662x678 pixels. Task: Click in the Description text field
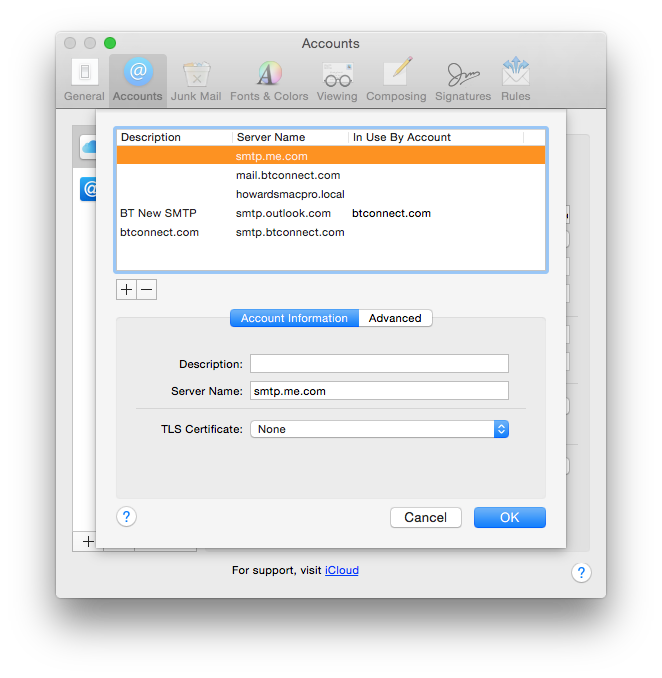tap(379, 364)
